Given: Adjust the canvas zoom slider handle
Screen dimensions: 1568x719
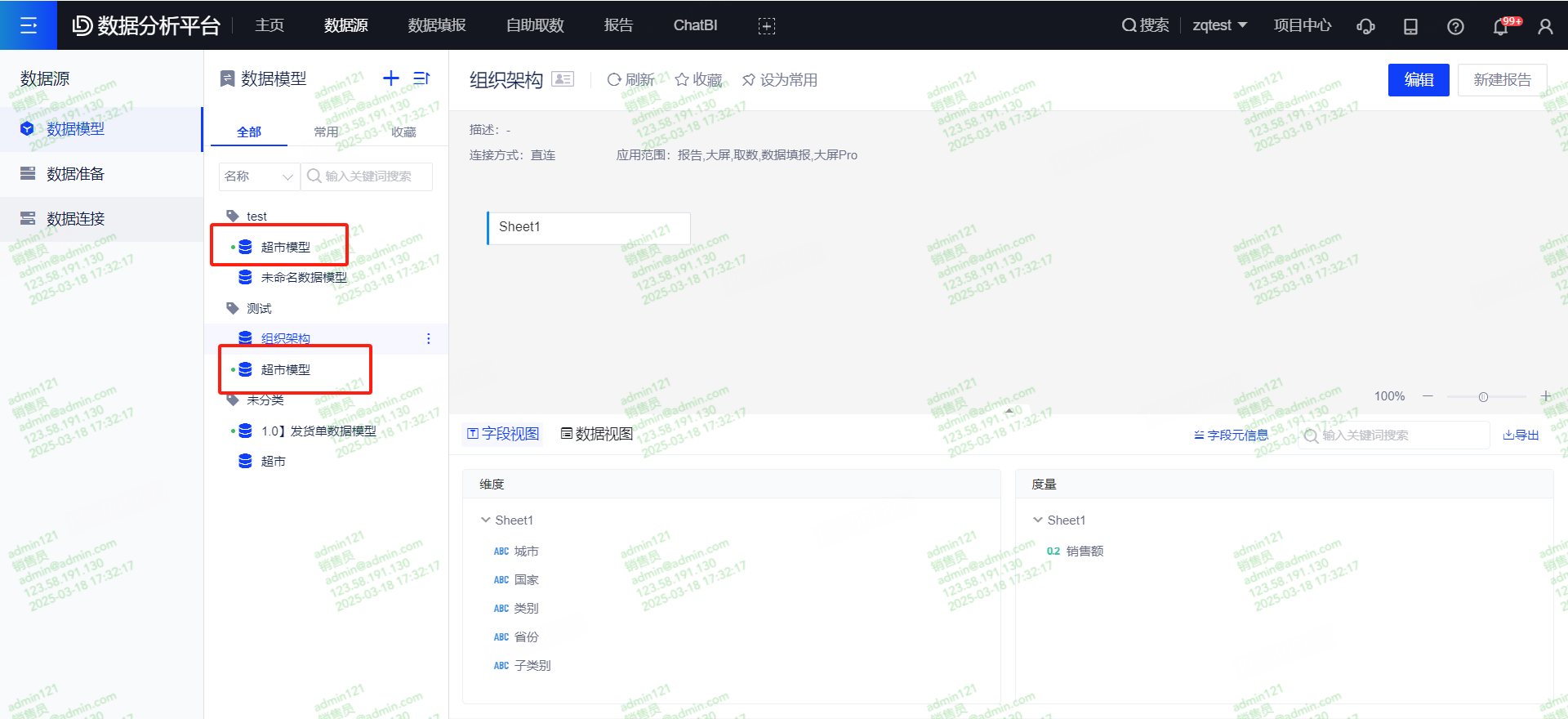Looking at the screenshot, I should point(1483,397).
